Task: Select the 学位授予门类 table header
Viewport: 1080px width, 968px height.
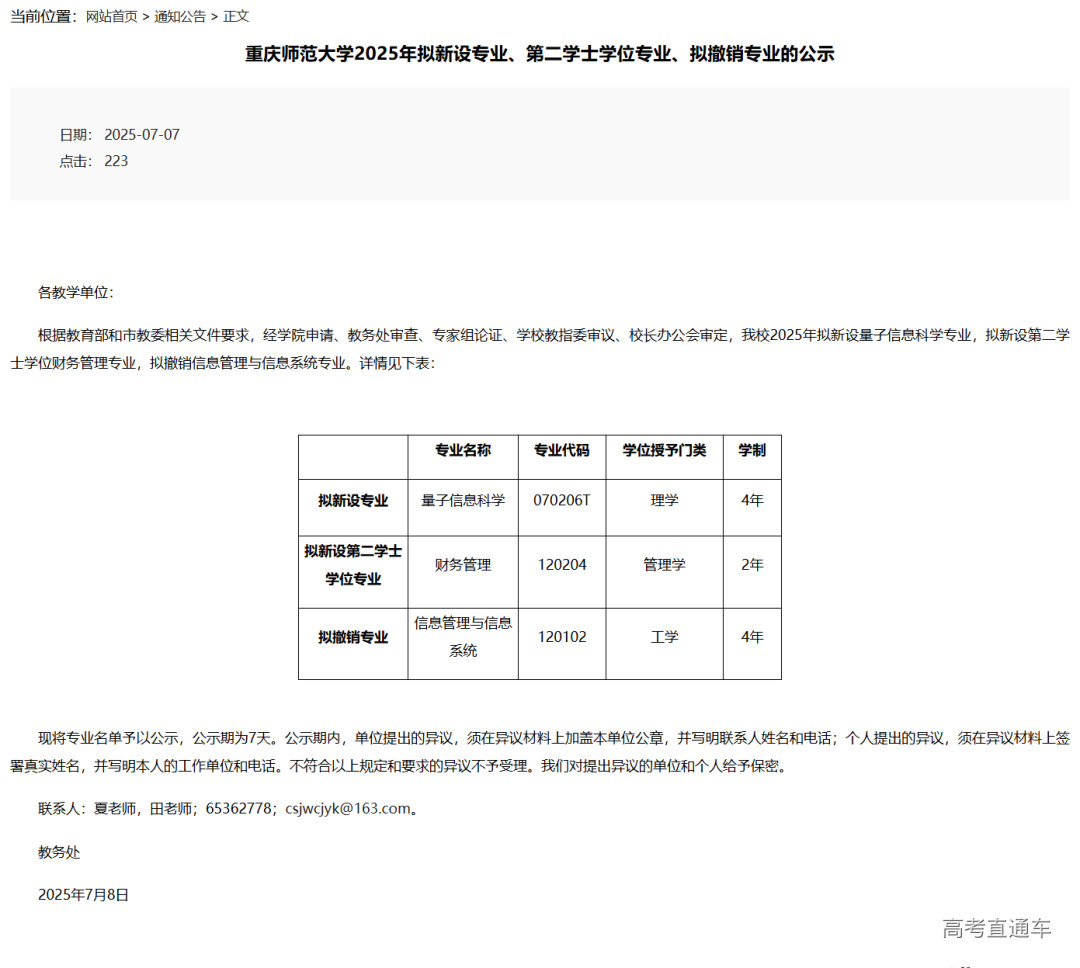Action: coord(663,451)
